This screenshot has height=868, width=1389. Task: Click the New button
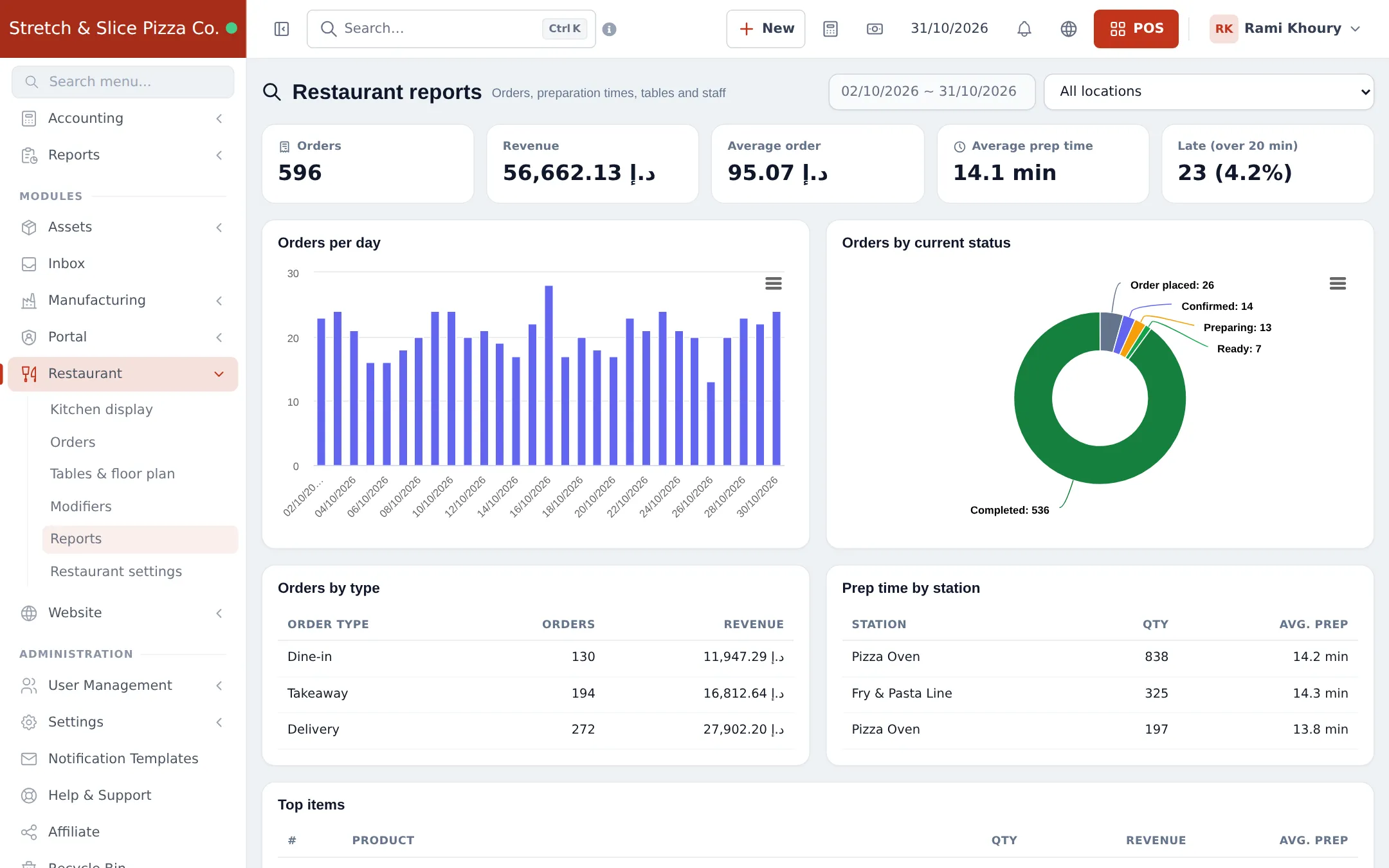coord(765,29)
